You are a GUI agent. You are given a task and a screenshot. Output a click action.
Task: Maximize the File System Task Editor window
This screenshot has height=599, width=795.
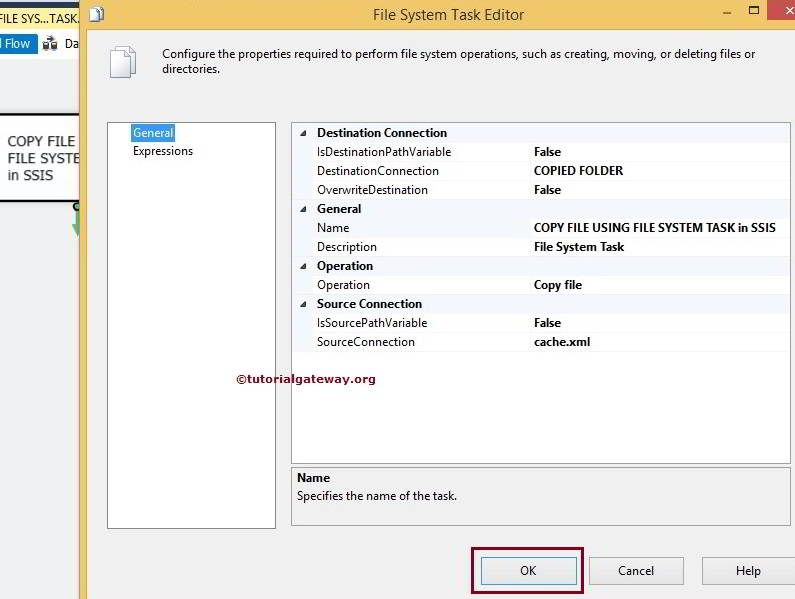pos(754,11)
